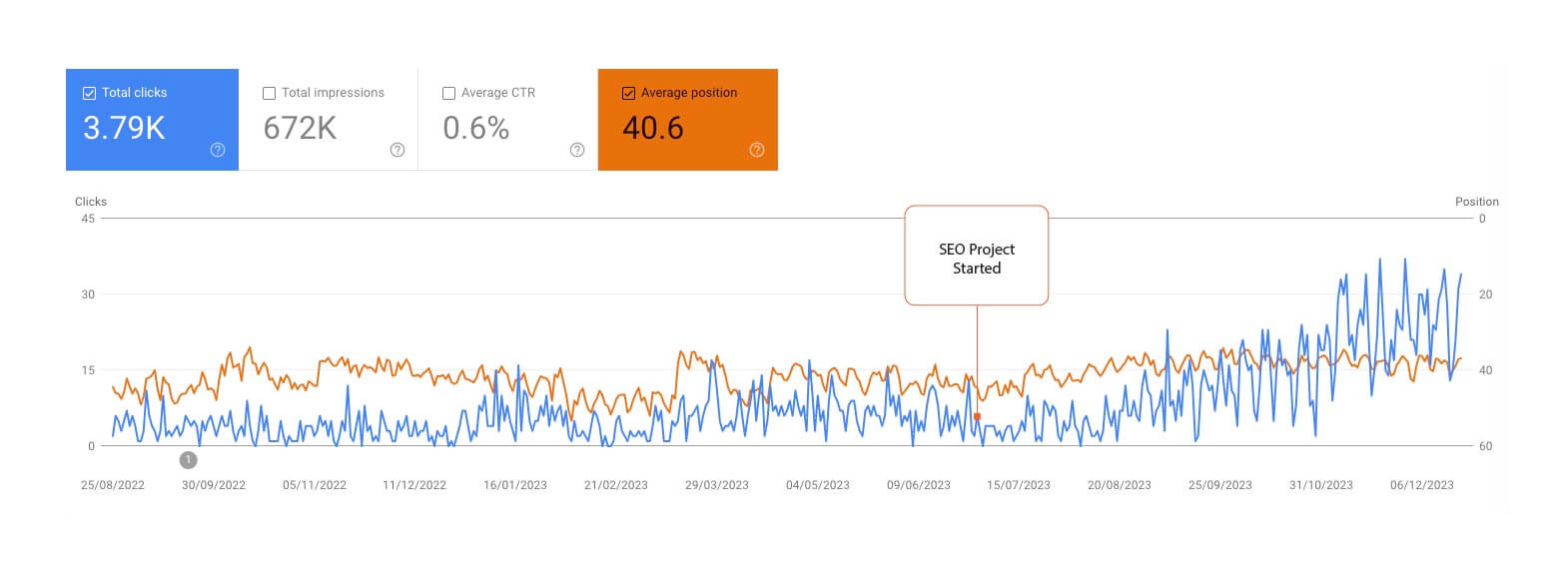Click the 31/10/2023 date label
The image size is (1568, 567).
click(x=1321, y=485)
